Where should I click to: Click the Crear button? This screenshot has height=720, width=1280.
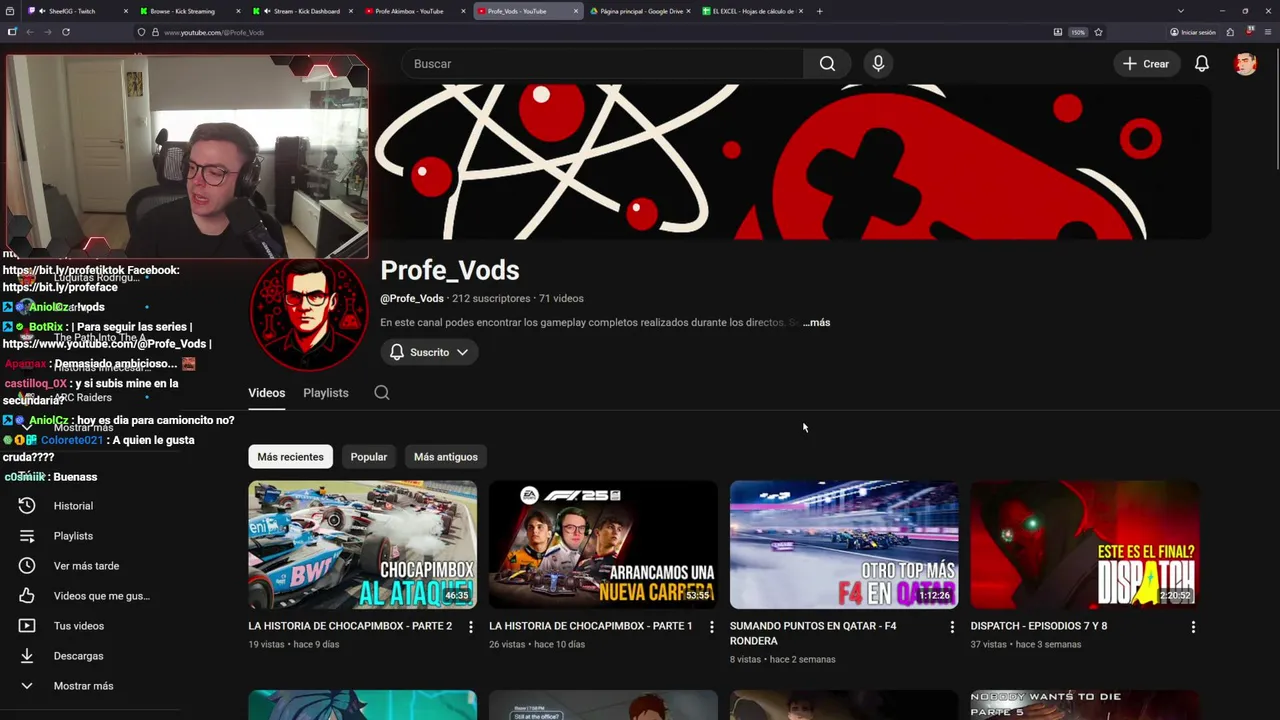(1147, 64)
